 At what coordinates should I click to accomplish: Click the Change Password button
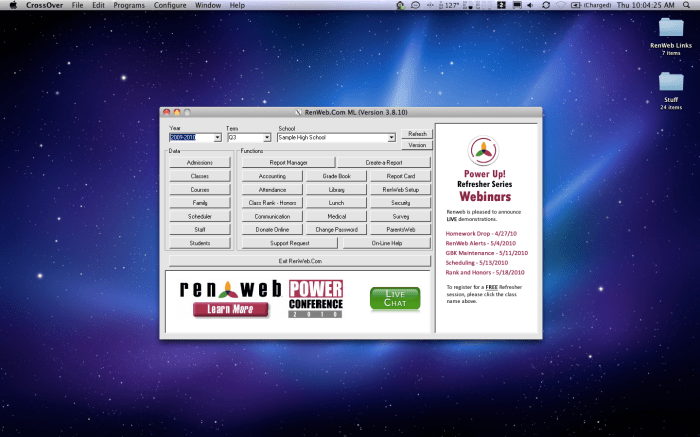coord(337,229)
